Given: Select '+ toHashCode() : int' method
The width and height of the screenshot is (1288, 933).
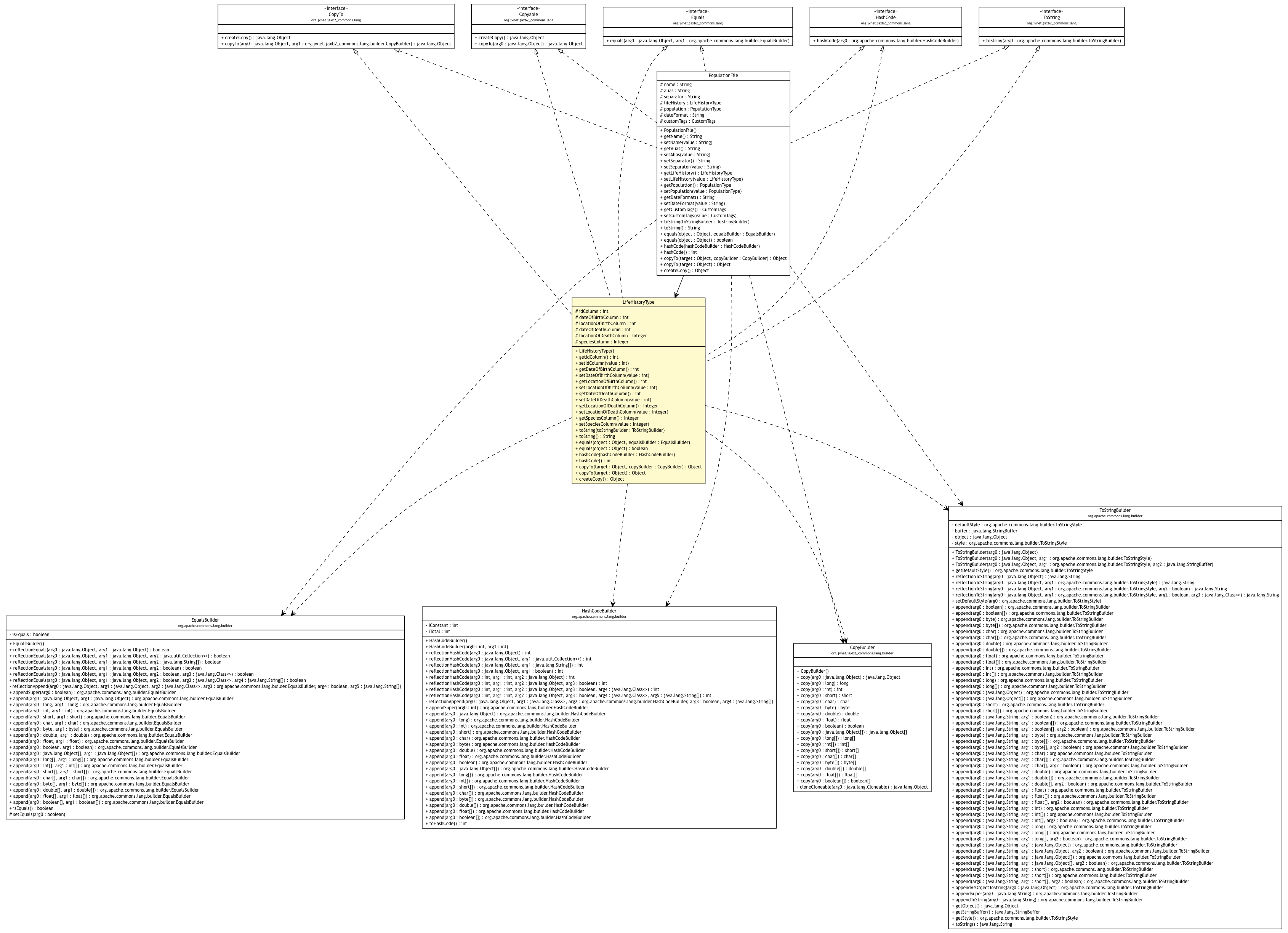Looking at the screenshot, I should point(446,824).
